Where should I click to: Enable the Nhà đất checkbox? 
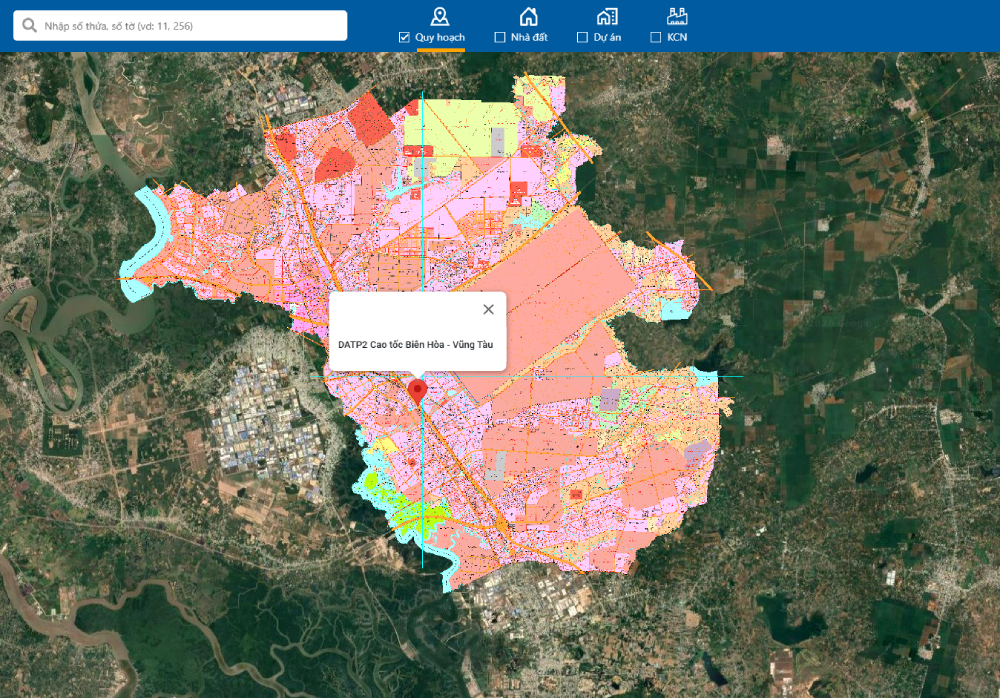pyautogui.click(x=500, y=38)
